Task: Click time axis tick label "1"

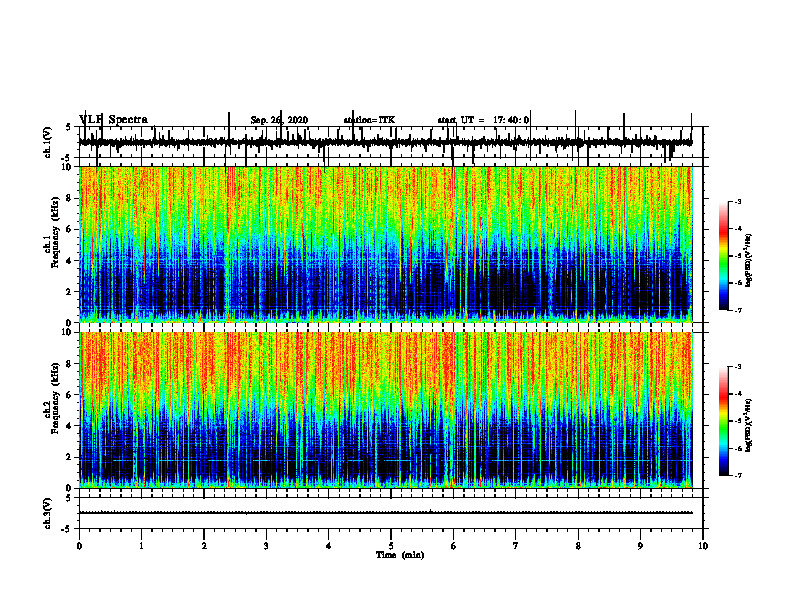Action: click(x=141, y=546)
